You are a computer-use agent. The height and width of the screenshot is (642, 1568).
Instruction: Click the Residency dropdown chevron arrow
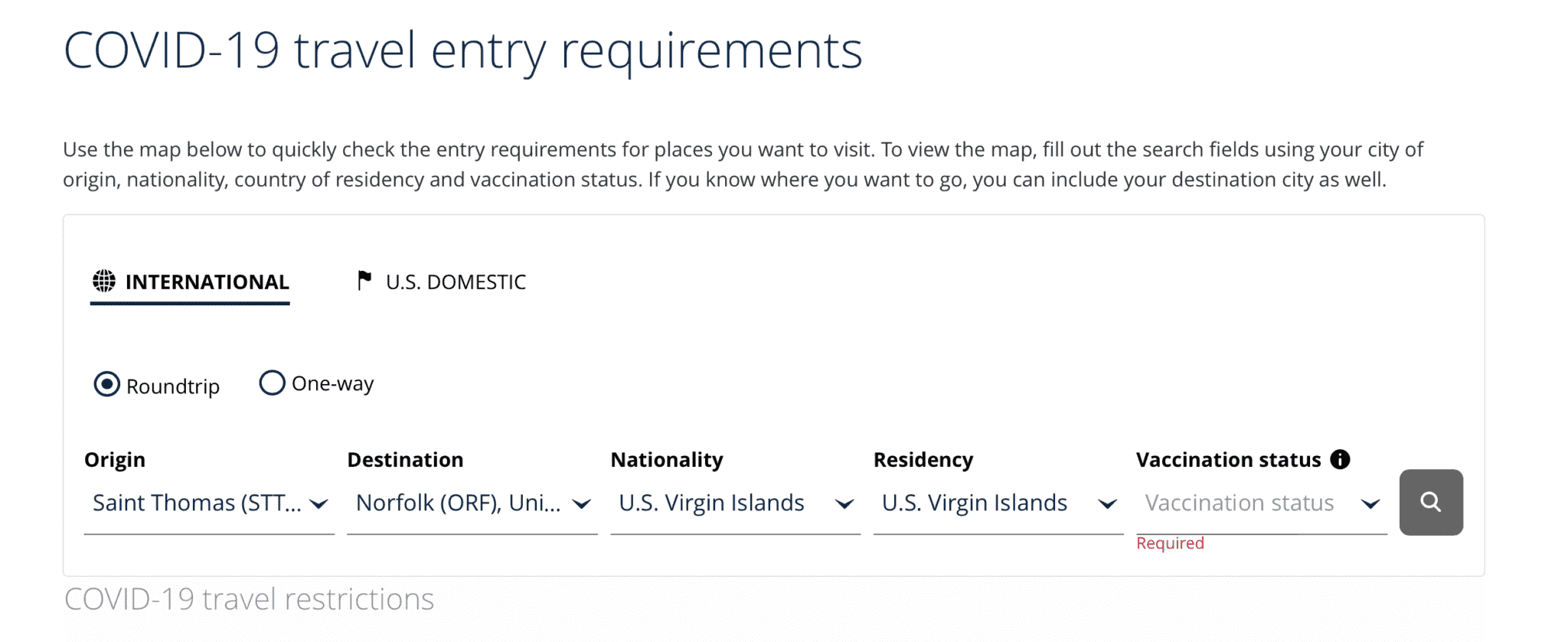[x=1107, y=503]
